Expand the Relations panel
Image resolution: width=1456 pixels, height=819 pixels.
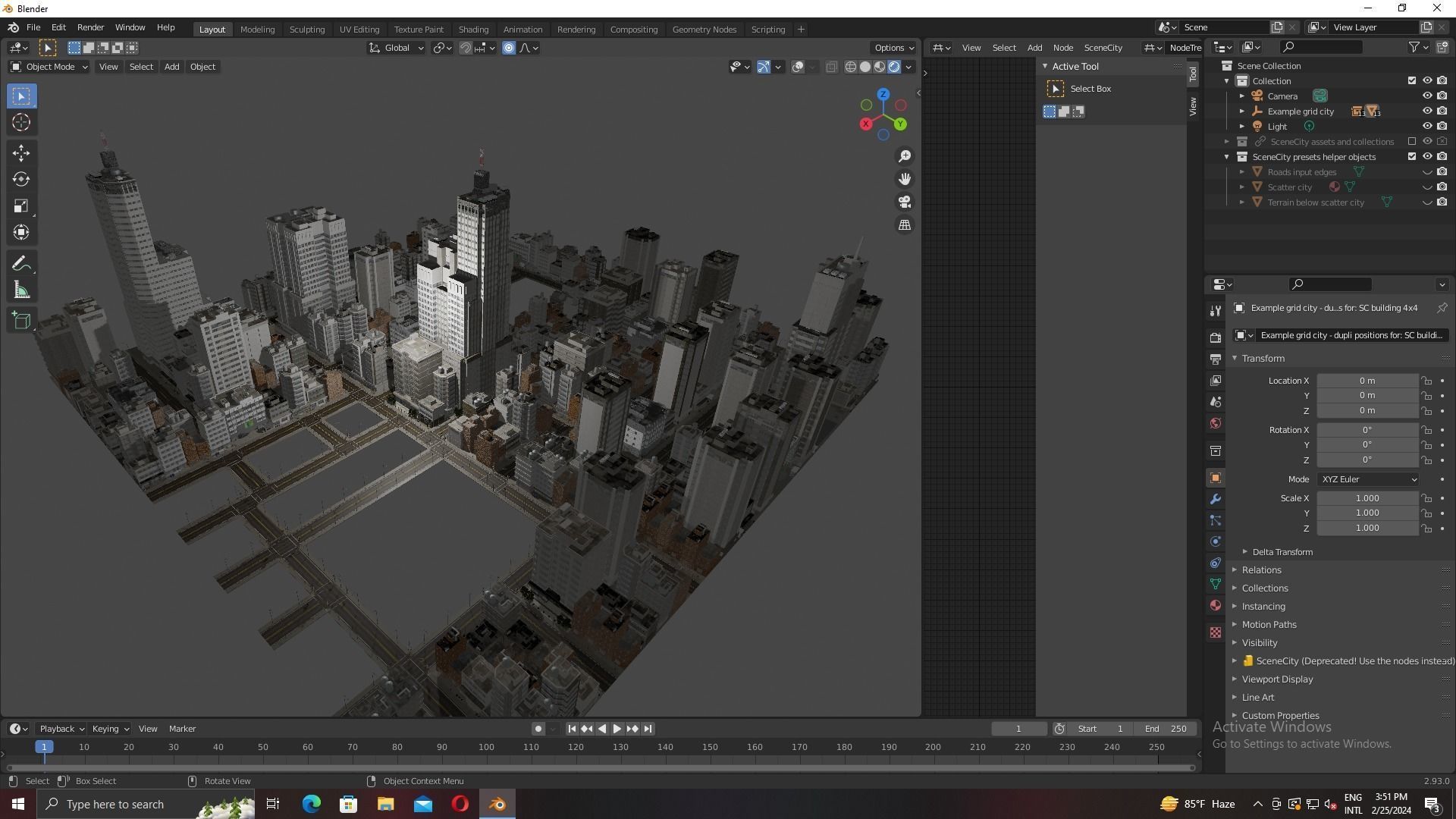click(x=1261, y=570)
